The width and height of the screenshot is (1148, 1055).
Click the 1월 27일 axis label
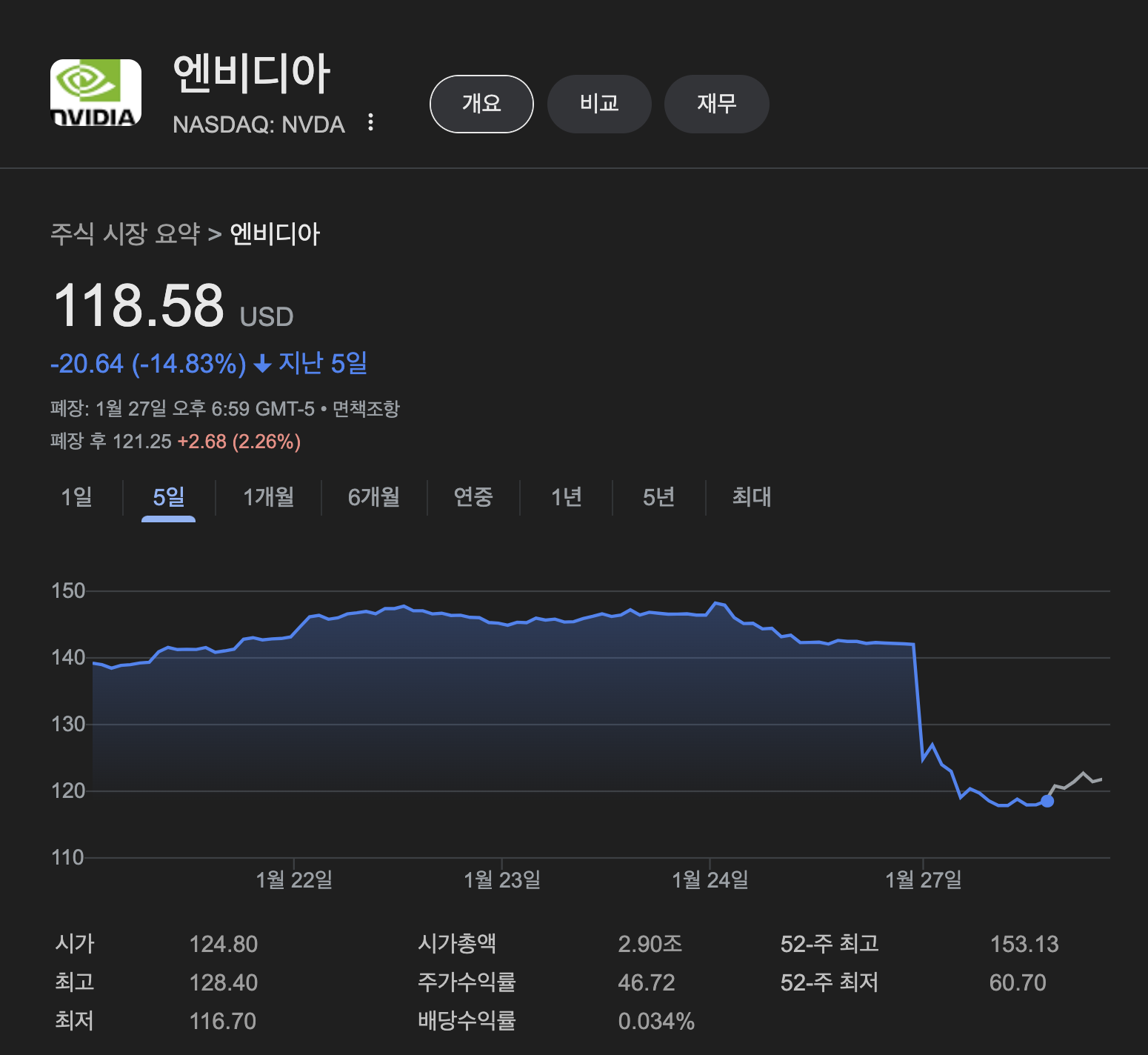coord(924,880)
